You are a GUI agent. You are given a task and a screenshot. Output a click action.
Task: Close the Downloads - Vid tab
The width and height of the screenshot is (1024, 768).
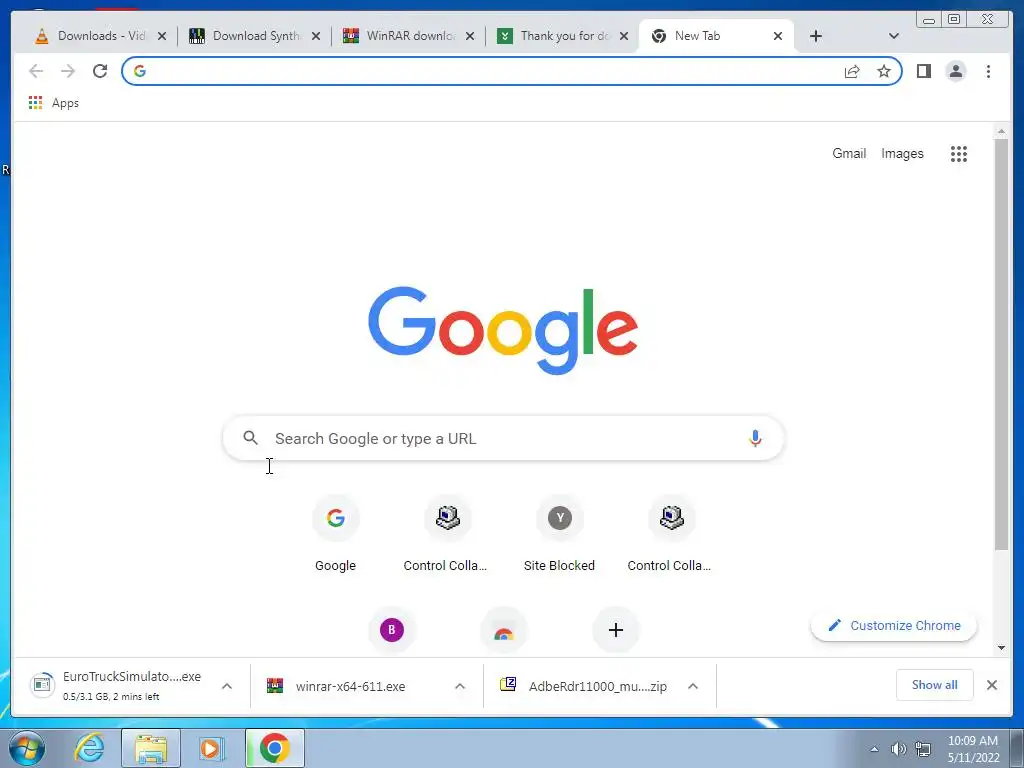[x=162, y=36]
